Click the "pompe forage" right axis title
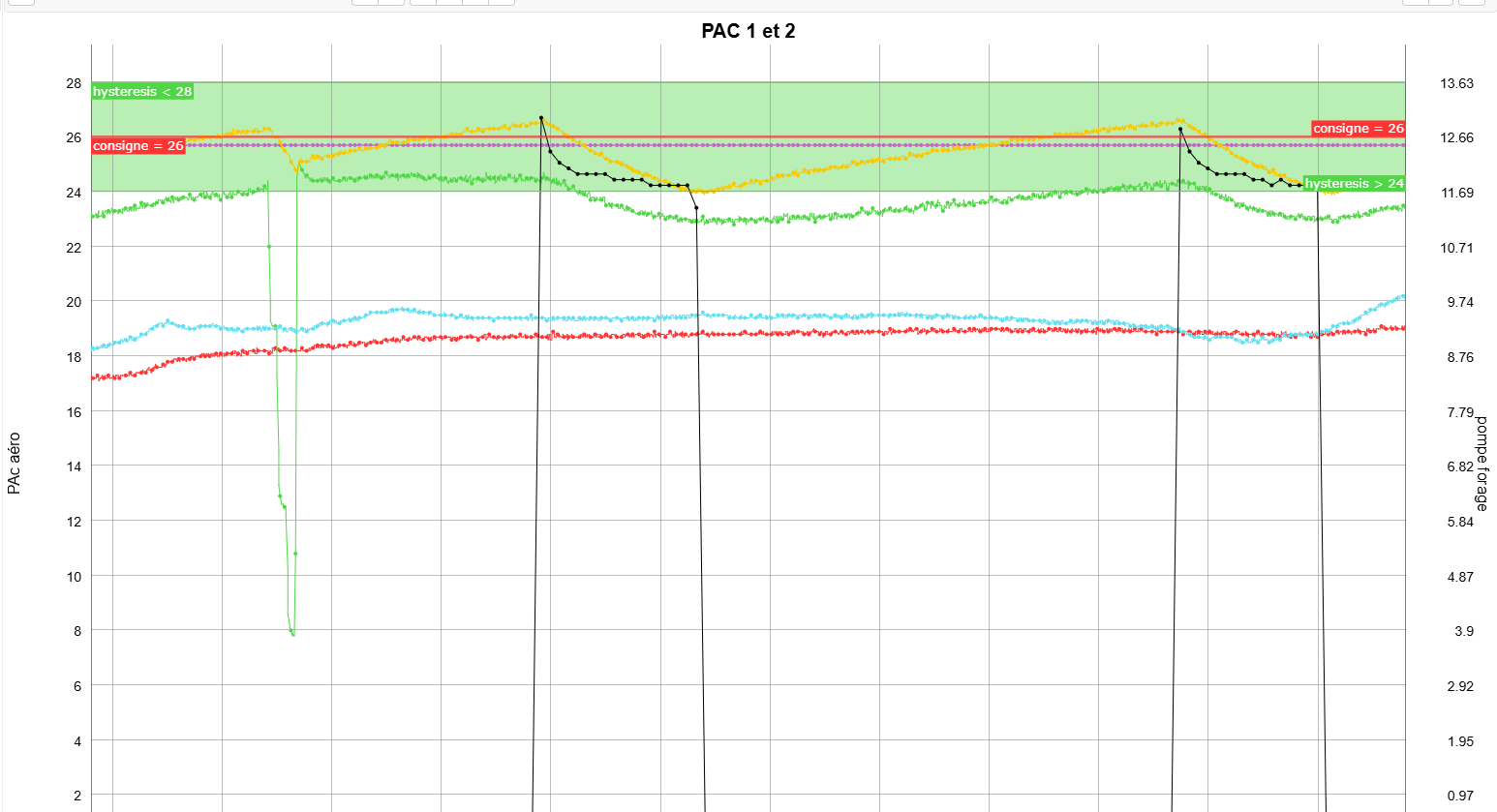Viewport: 1497px width, 812px height. click(1482, 464)
